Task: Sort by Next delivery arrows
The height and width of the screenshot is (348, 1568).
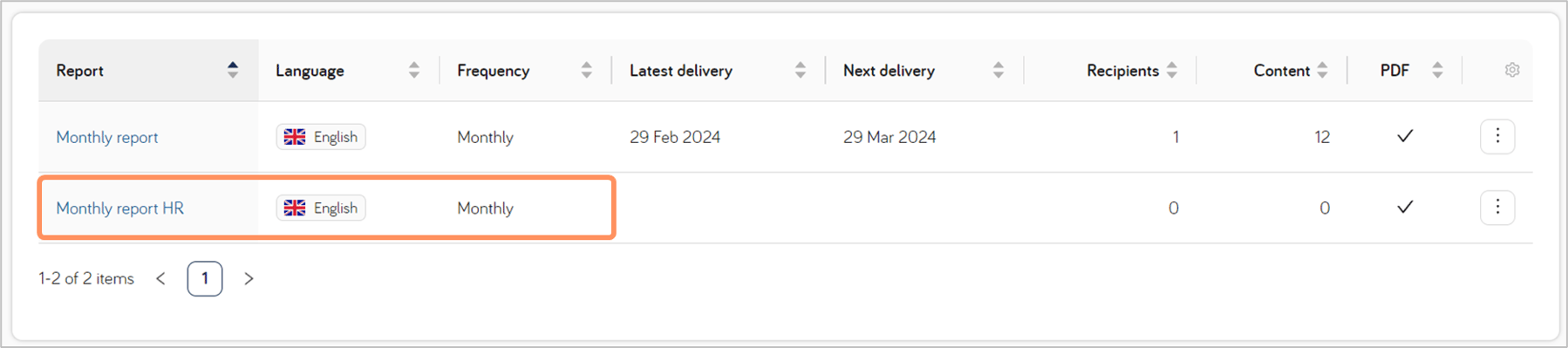Action: [999, 70]
